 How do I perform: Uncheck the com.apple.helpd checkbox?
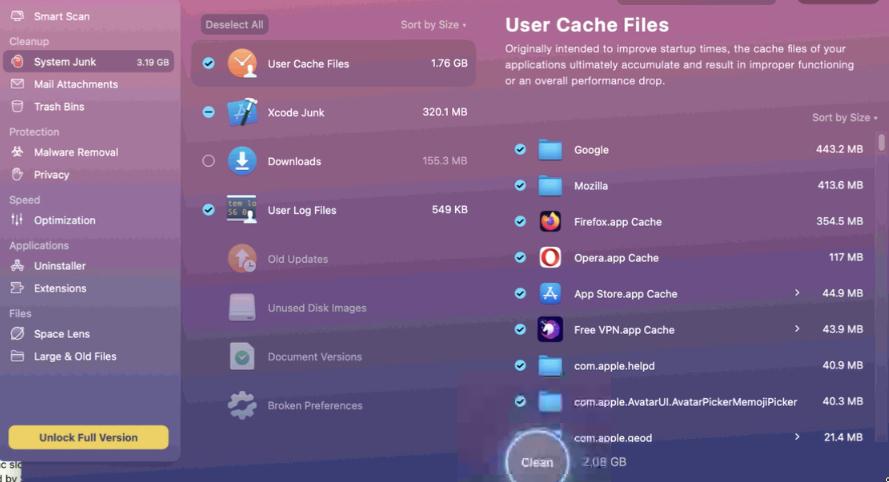click(520, 365)
